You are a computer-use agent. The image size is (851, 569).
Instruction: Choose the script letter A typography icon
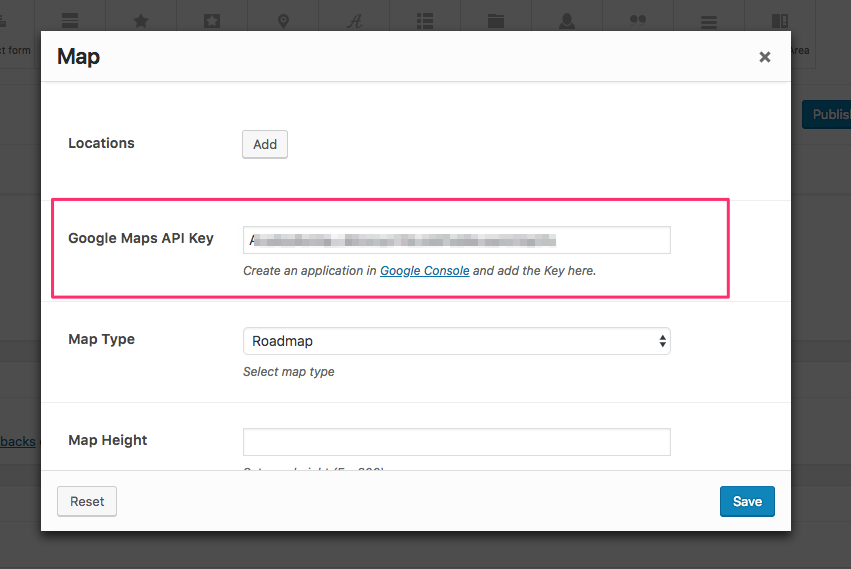coord(354,21)
